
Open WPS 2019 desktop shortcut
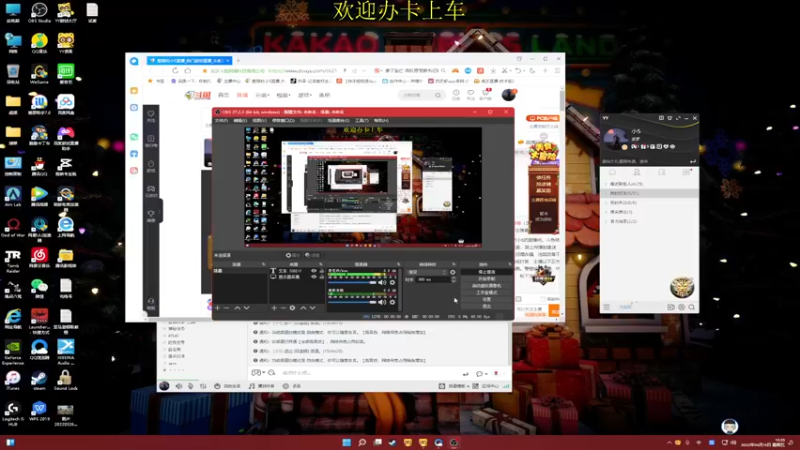tap(39, 411)
